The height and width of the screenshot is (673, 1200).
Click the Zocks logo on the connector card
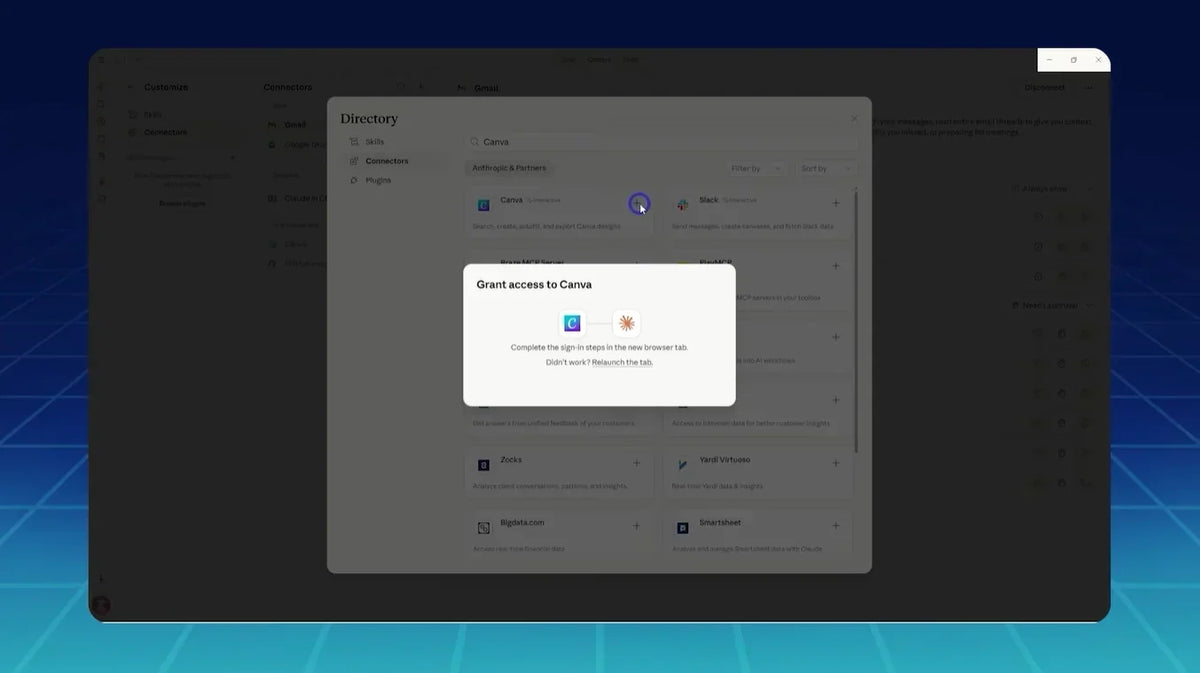pyautogui.click(x=483, y=465)
